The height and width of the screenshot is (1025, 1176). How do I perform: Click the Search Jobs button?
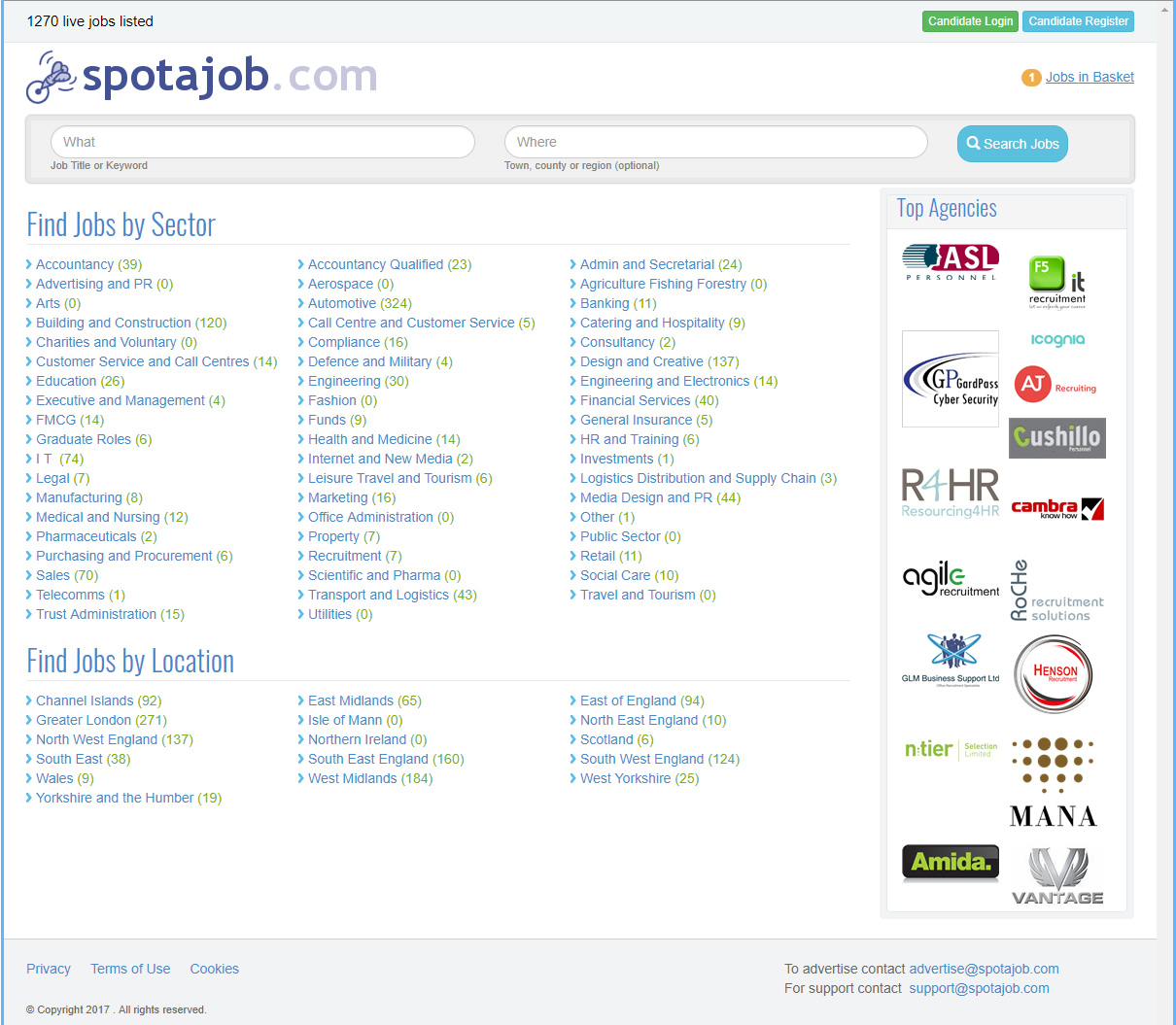tap(1013, 144)
